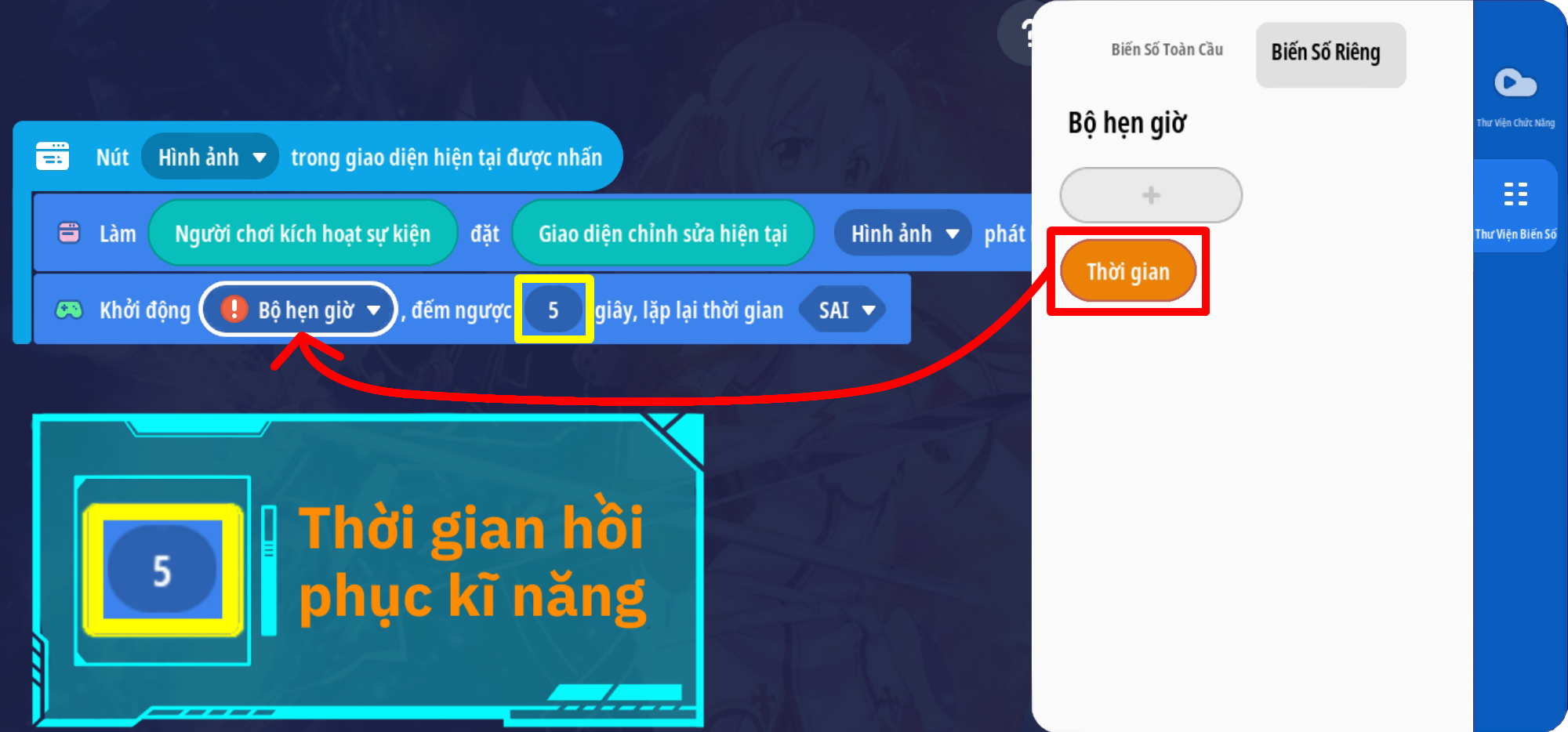This screenshot has width=1568, height=732.
Task: Click the event window icon beside Nút
Action: click(x=53, y=156)
